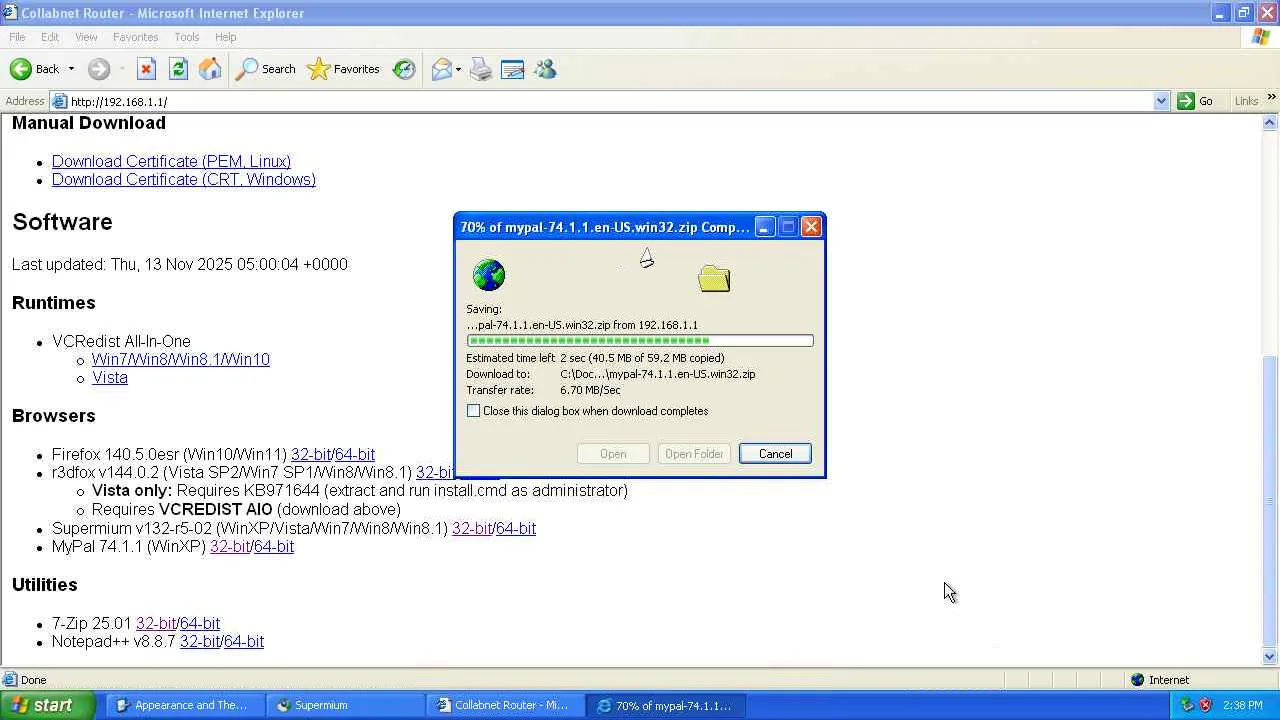1280x720 pixels.
Task: Launch Messenger from the toolbar icon
Action: tap(545, 69)
